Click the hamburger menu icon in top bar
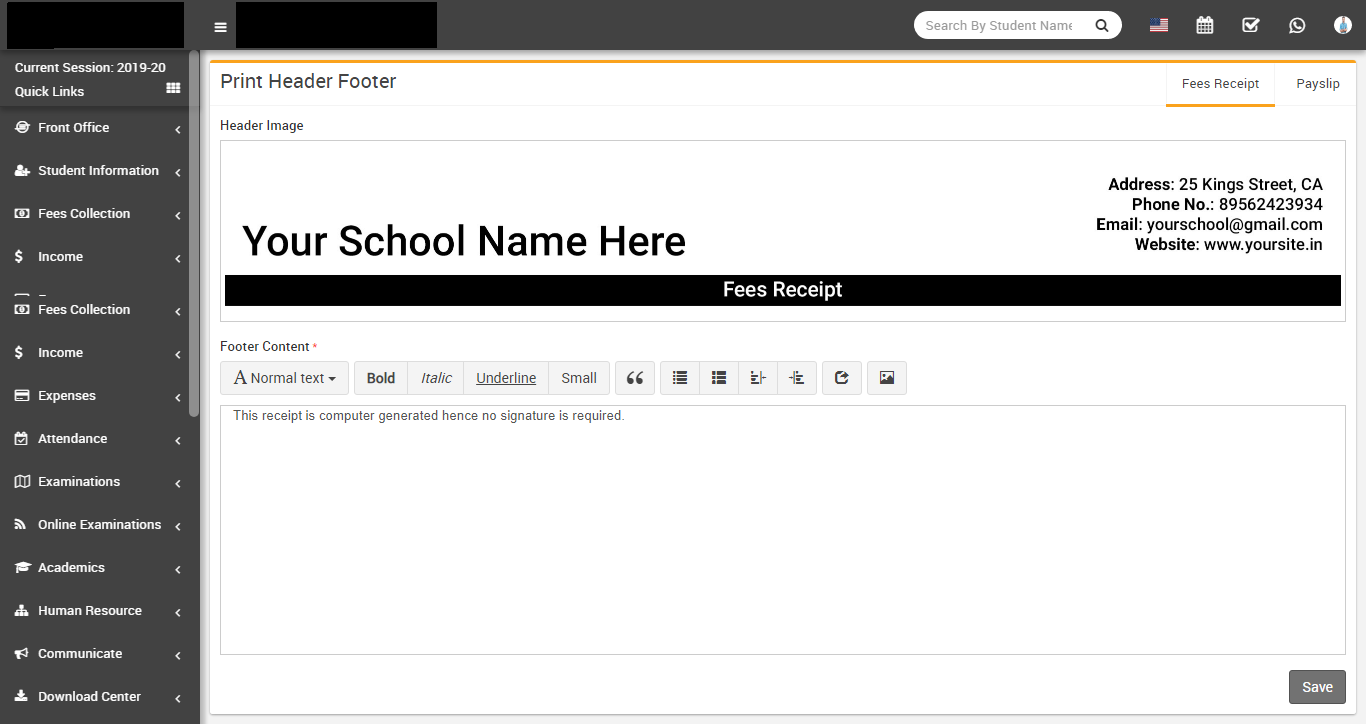 coord(221,27)
